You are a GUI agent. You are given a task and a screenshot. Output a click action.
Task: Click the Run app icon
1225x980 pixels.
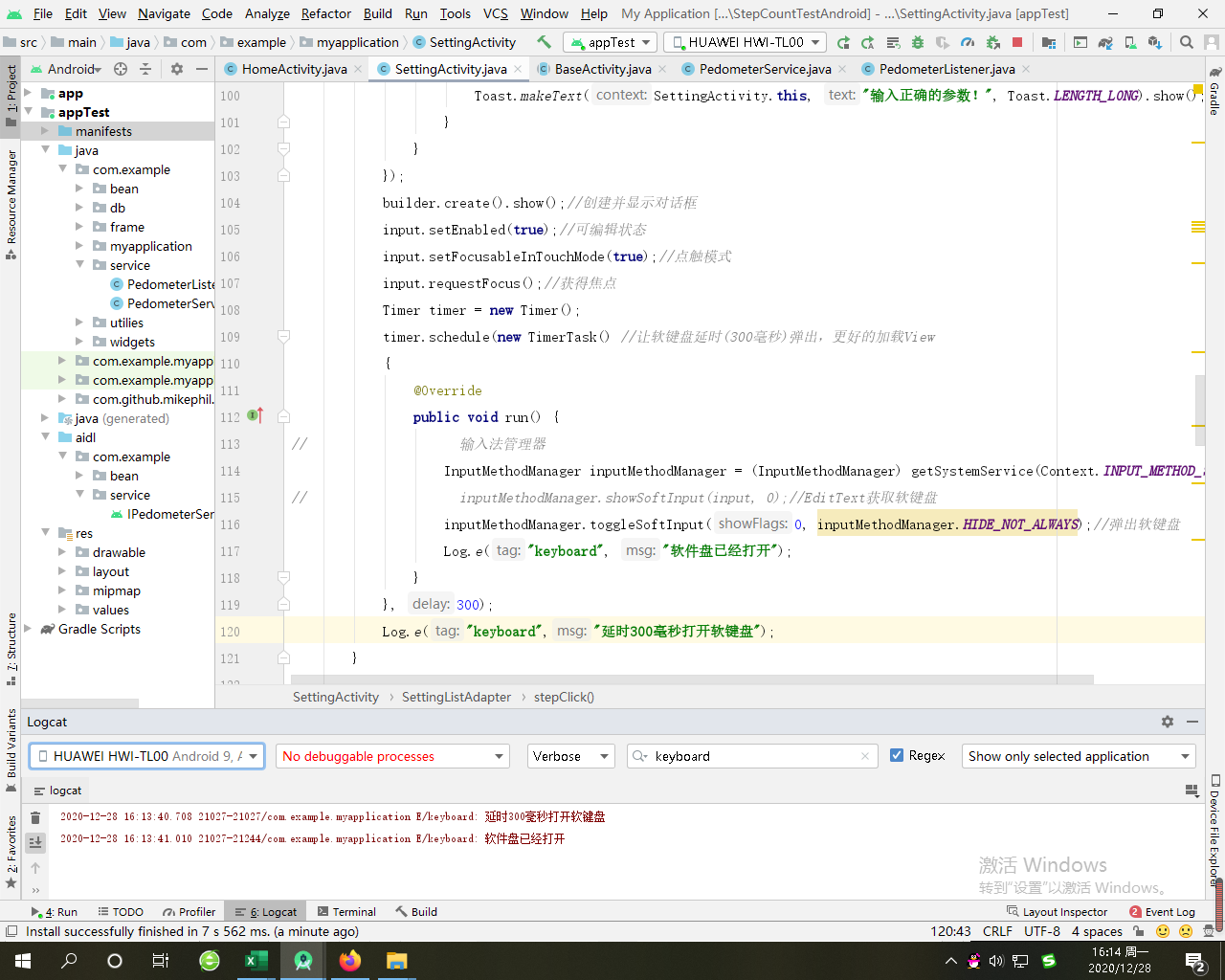(x=843, y=42)
